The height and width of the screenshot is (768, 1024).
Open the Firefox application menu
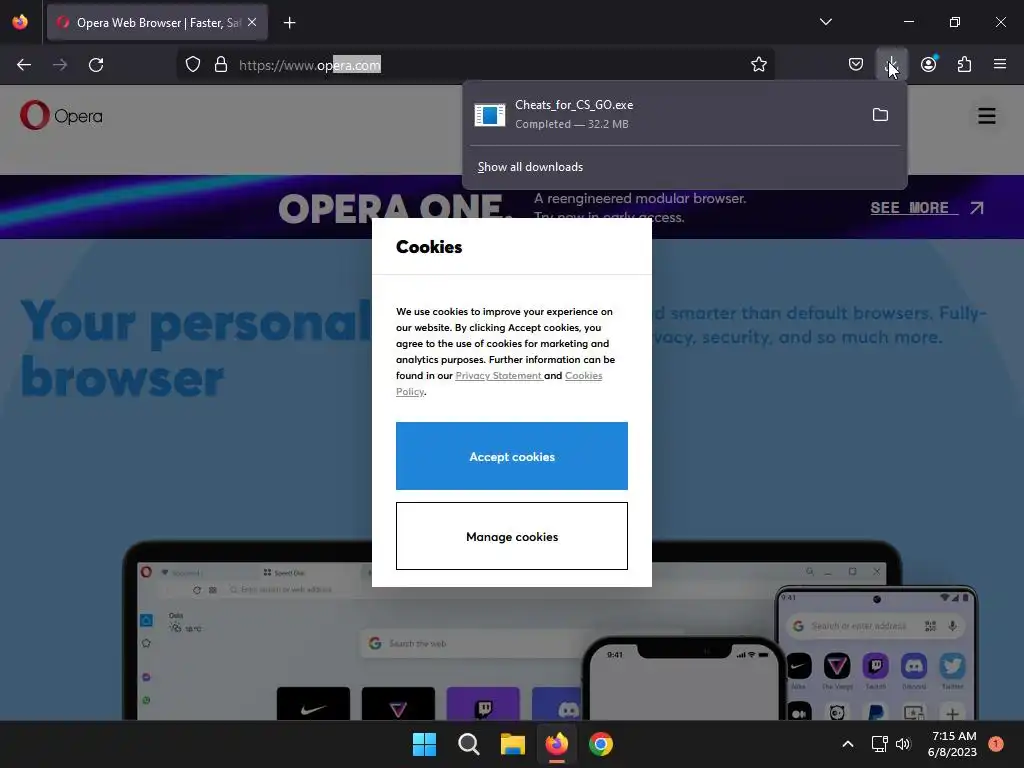(x=999, y=64)
